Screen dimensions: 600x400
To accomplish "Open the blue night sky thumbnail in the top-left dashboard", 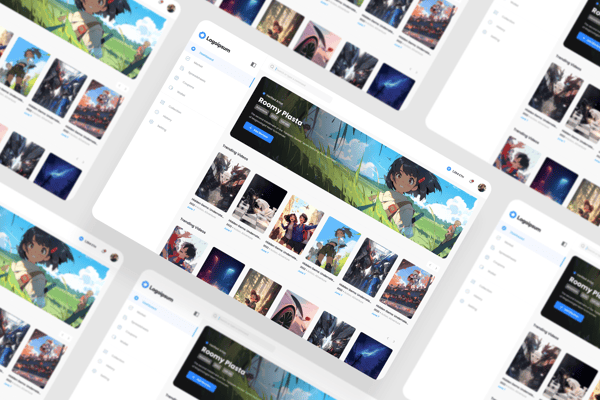I will (58, 176).
